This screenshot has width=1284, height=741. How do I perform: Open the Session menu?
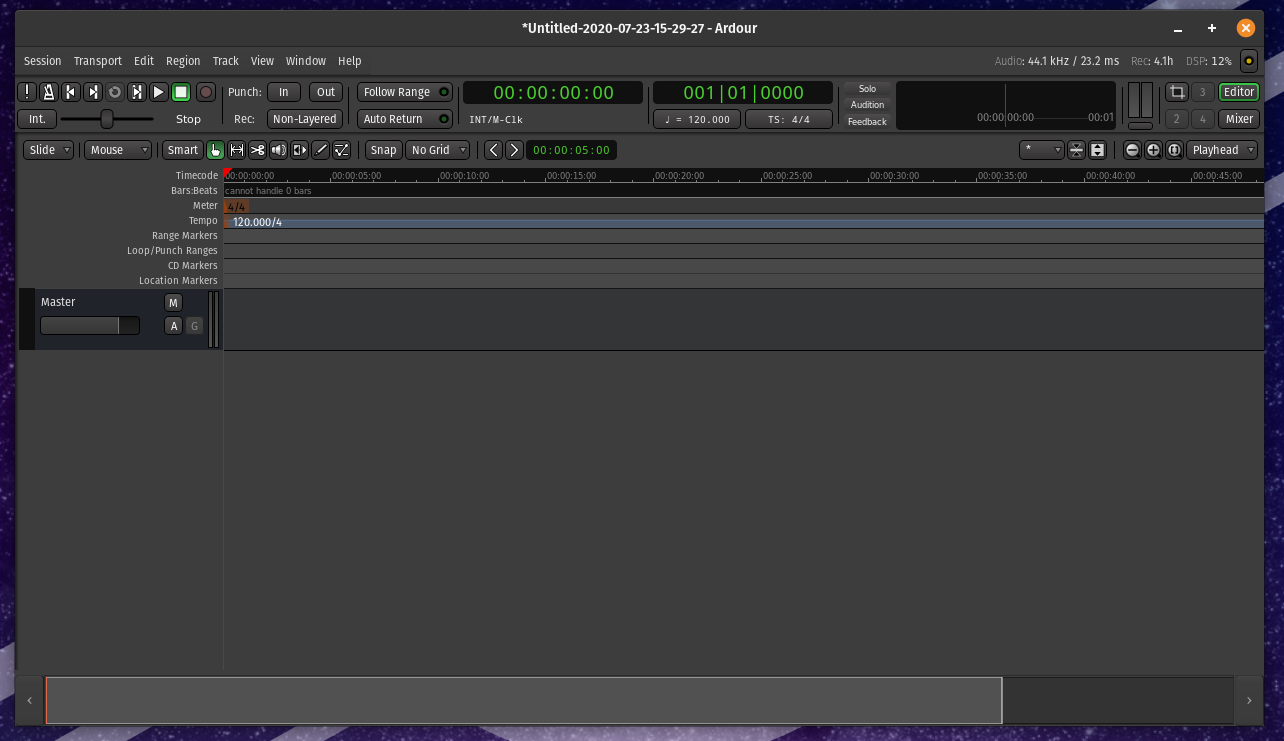[42, 61]
